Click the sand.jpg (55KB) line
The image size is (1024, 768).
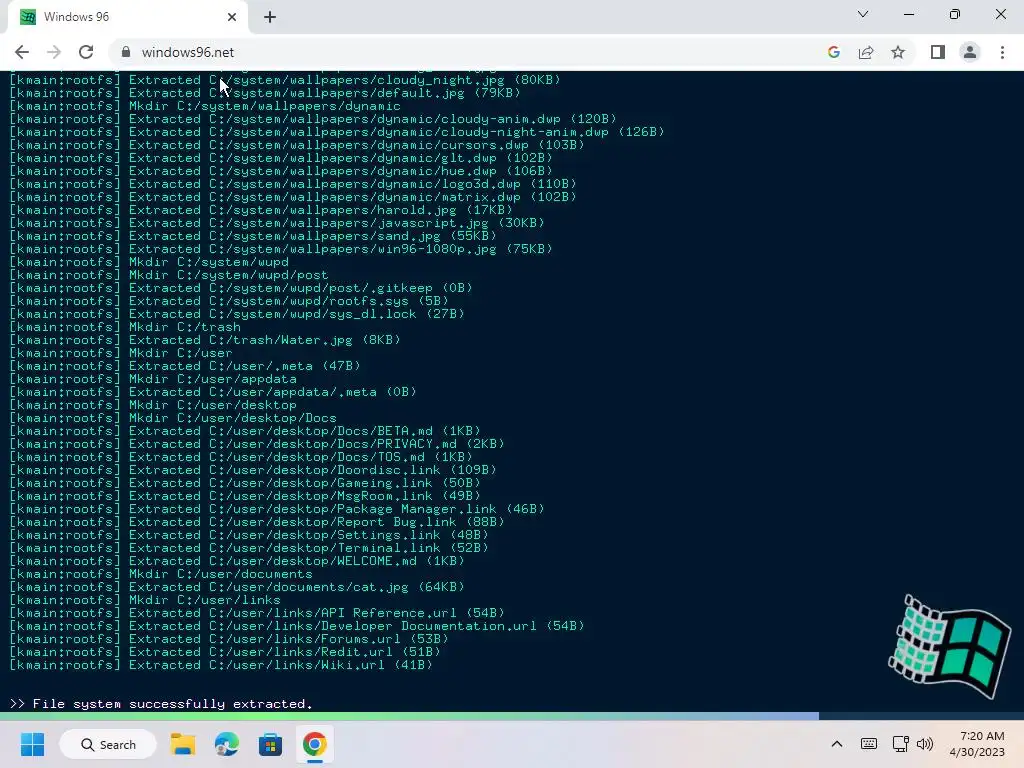click(253, 236)
